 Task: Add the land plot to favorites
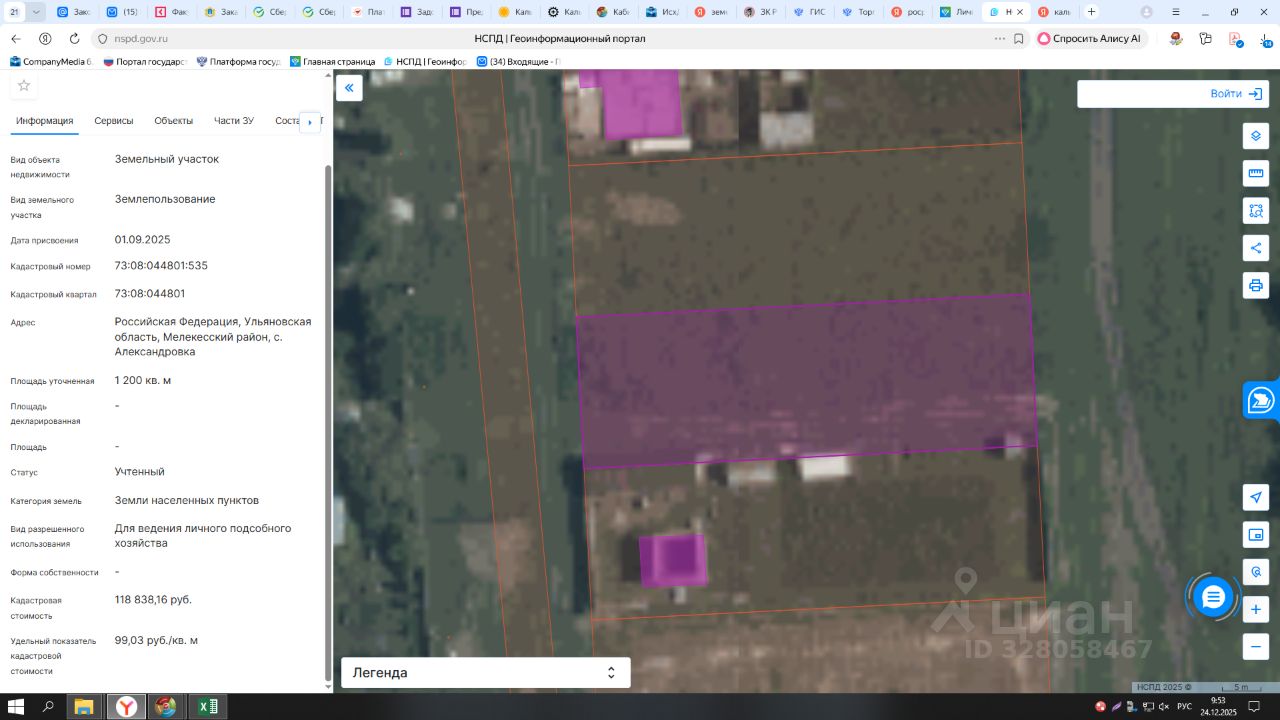[24, 86]
